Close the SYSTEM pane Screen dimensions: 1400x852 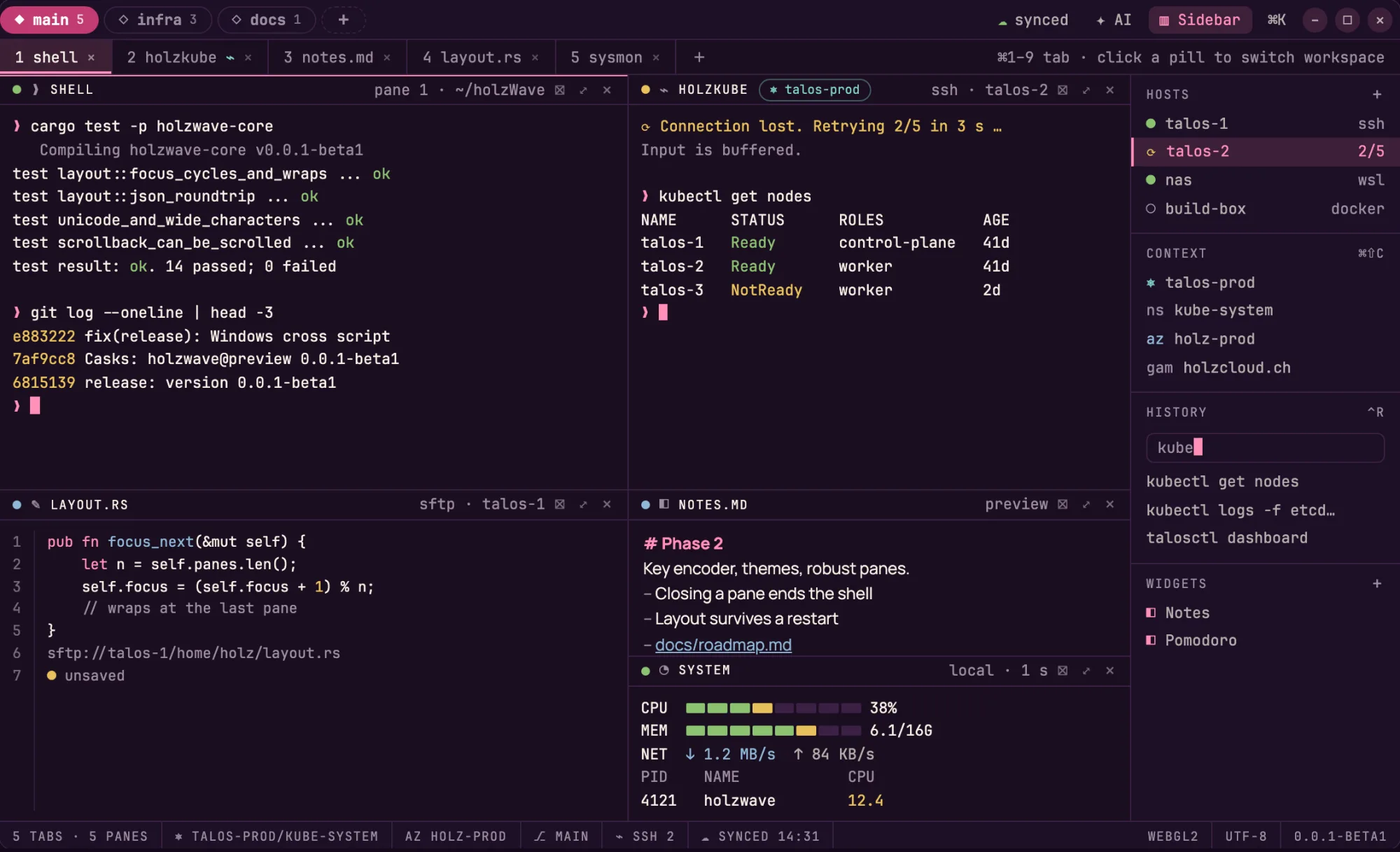coord(1109,671)
